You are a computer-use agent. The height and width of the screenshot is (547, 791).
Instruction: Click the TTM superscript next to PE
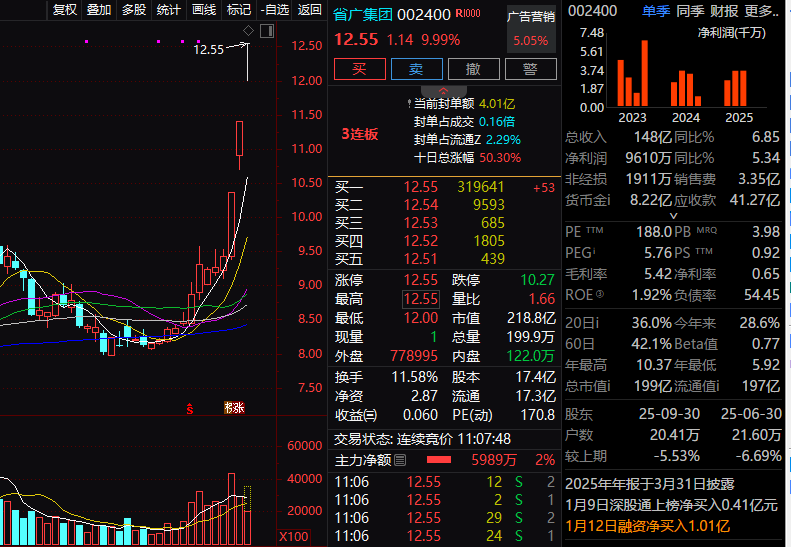(595, 230)
